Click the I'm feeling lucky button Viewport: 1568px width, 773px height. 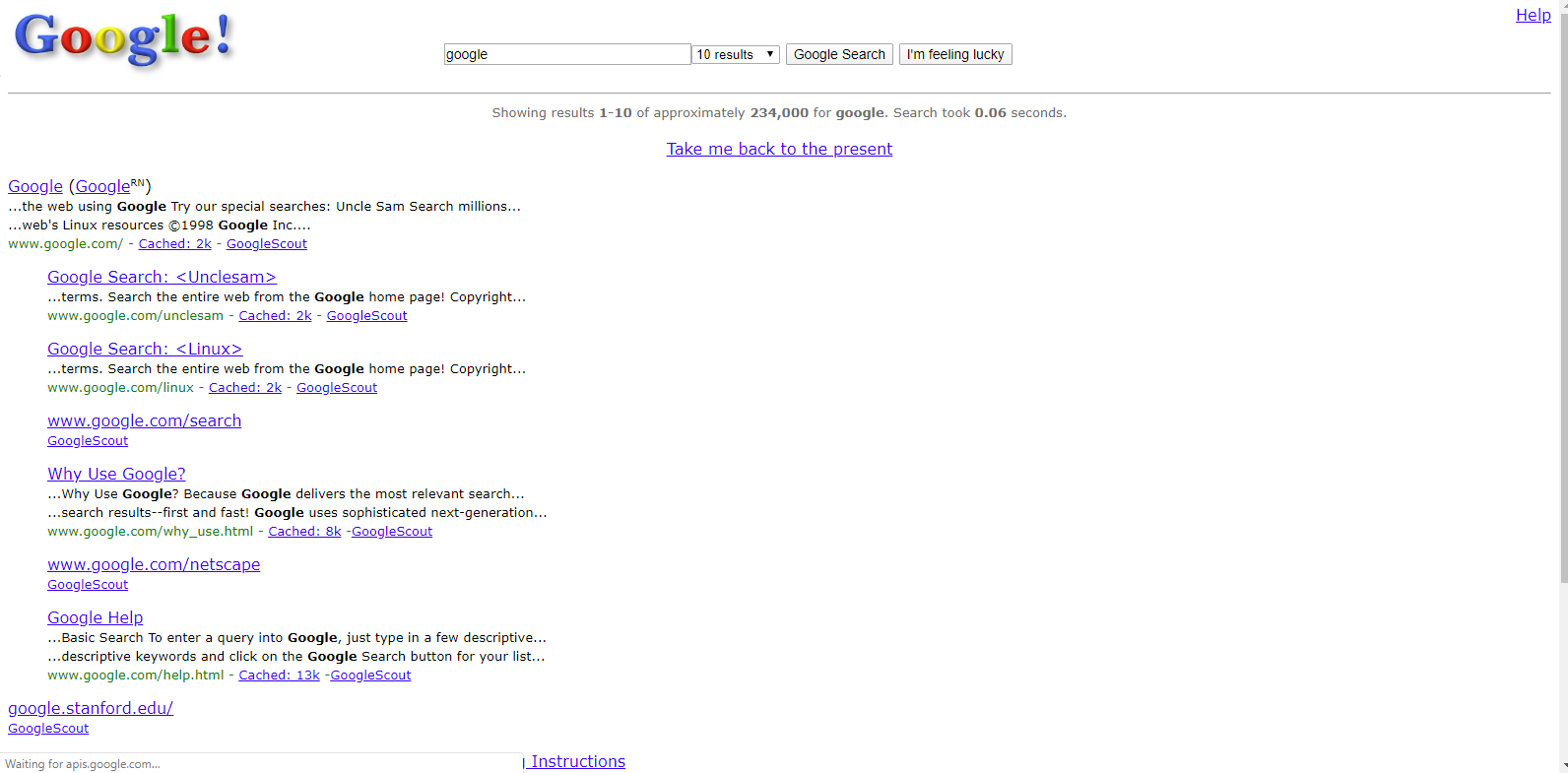pyautogui.click(x=955, y=54)
